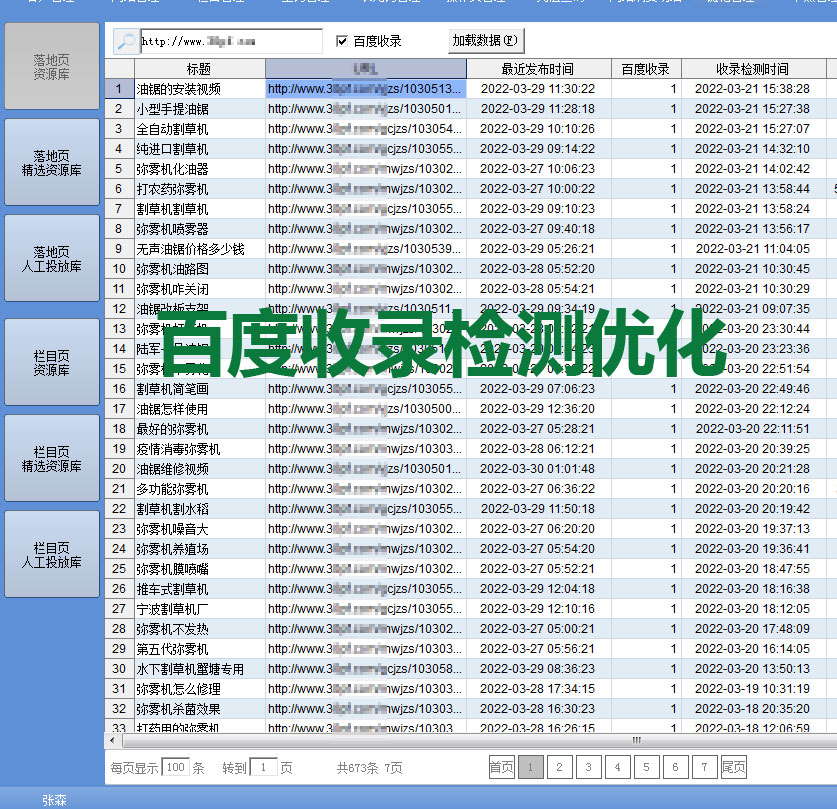Click the 加载数据 button
The image size is (837, 809).
point(486,41)
